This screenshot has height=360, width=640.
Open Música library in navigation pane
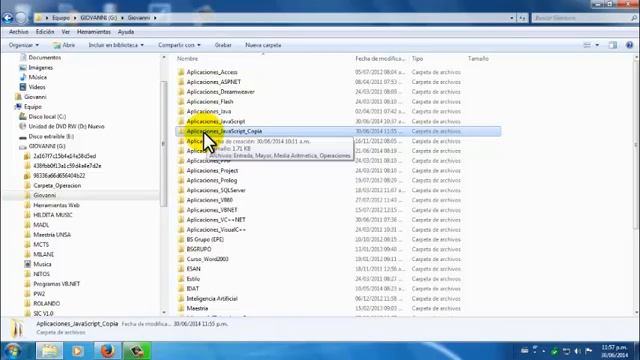pos(38,77)
